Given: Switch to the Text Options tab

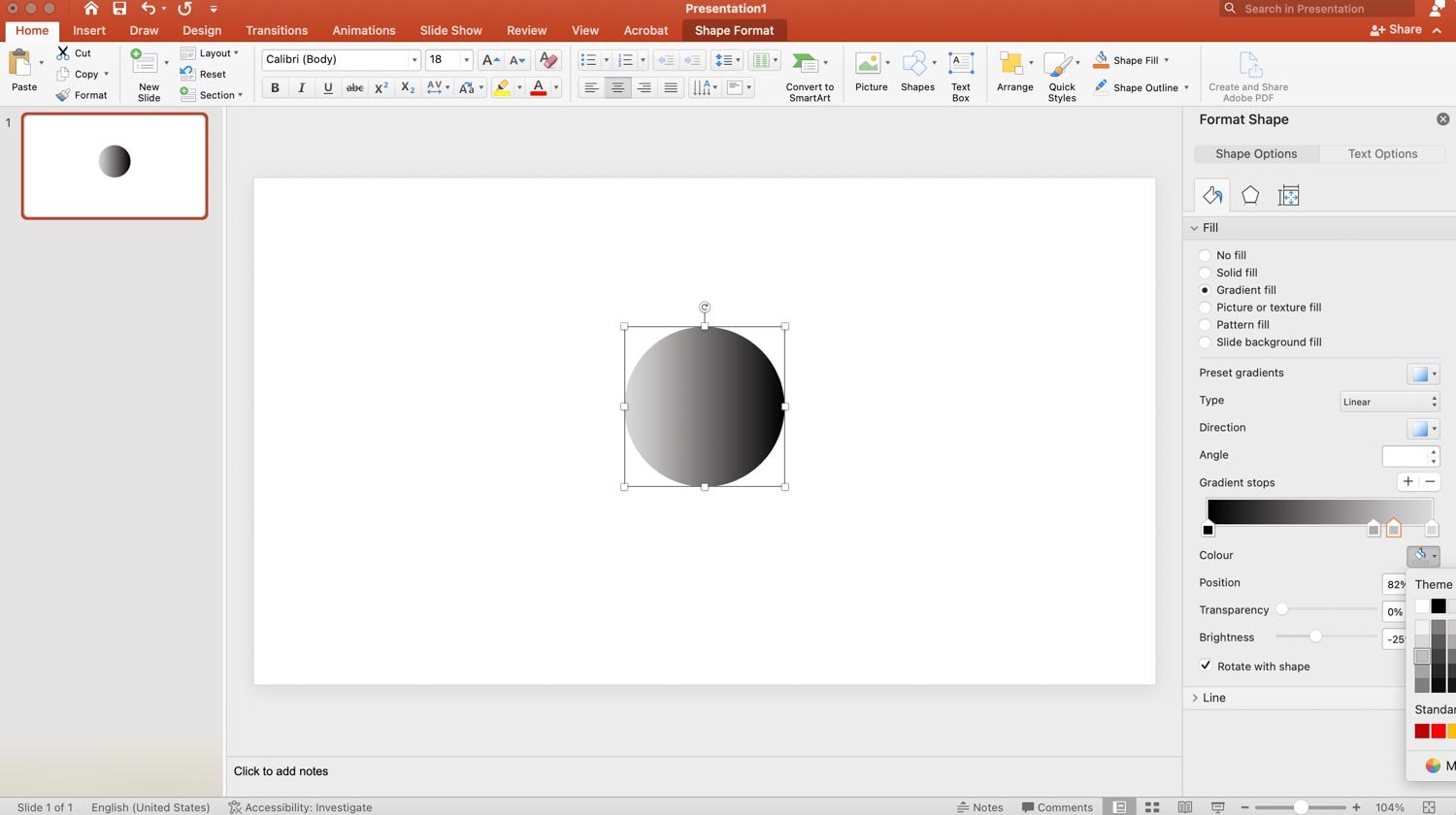Looking at the screenshot, I should point(1381,153).
